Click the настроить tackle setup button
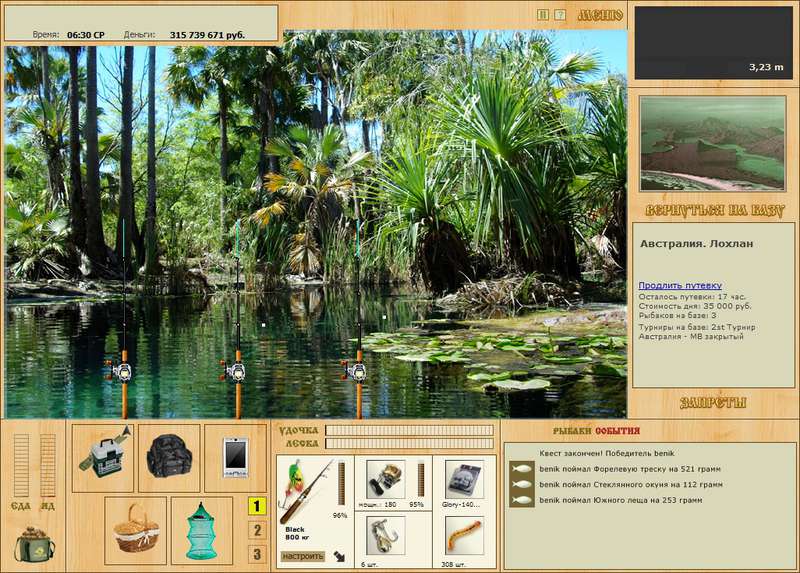The height and width of the screenshot is (573, 800). coord(303,556)
